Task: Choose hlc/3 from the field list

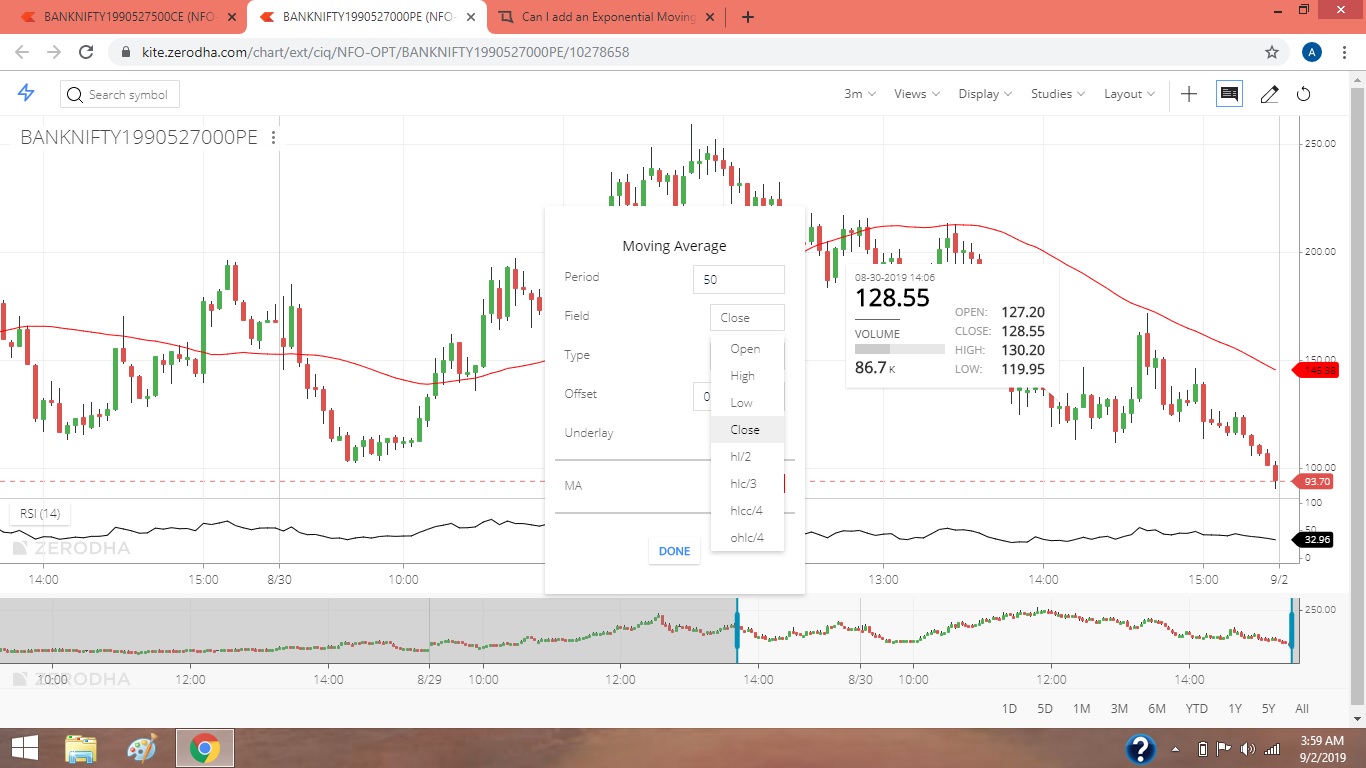Action: (x=743, y=483)
